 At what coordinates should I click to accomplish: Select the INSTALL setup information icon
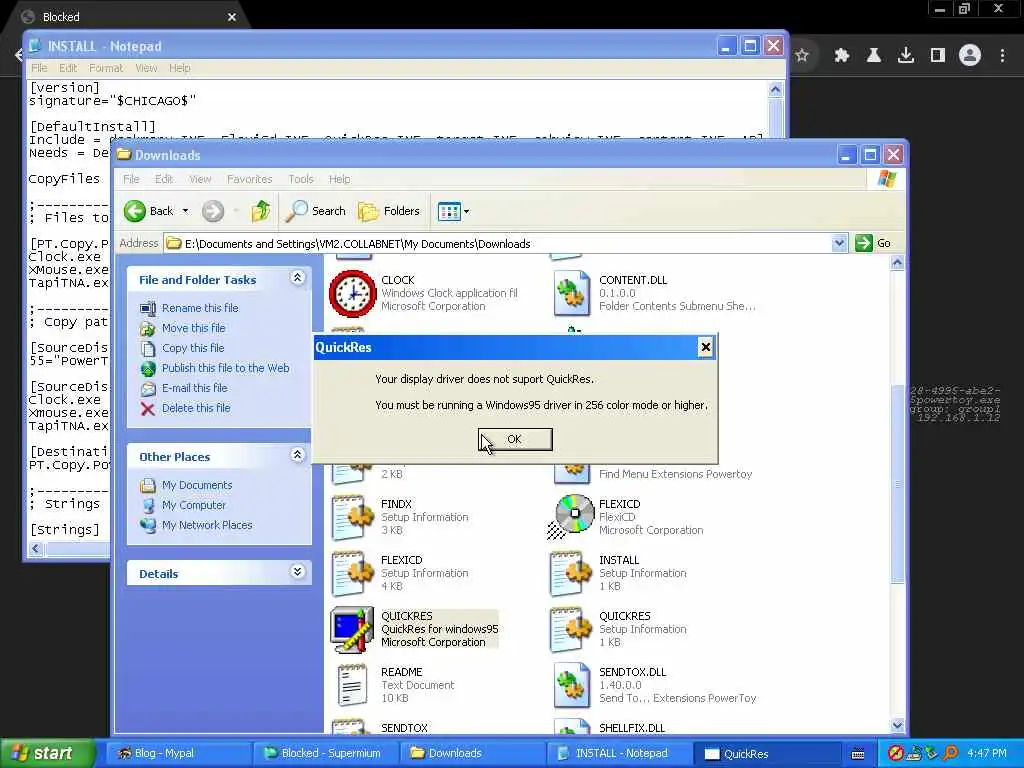pos(571,573)
